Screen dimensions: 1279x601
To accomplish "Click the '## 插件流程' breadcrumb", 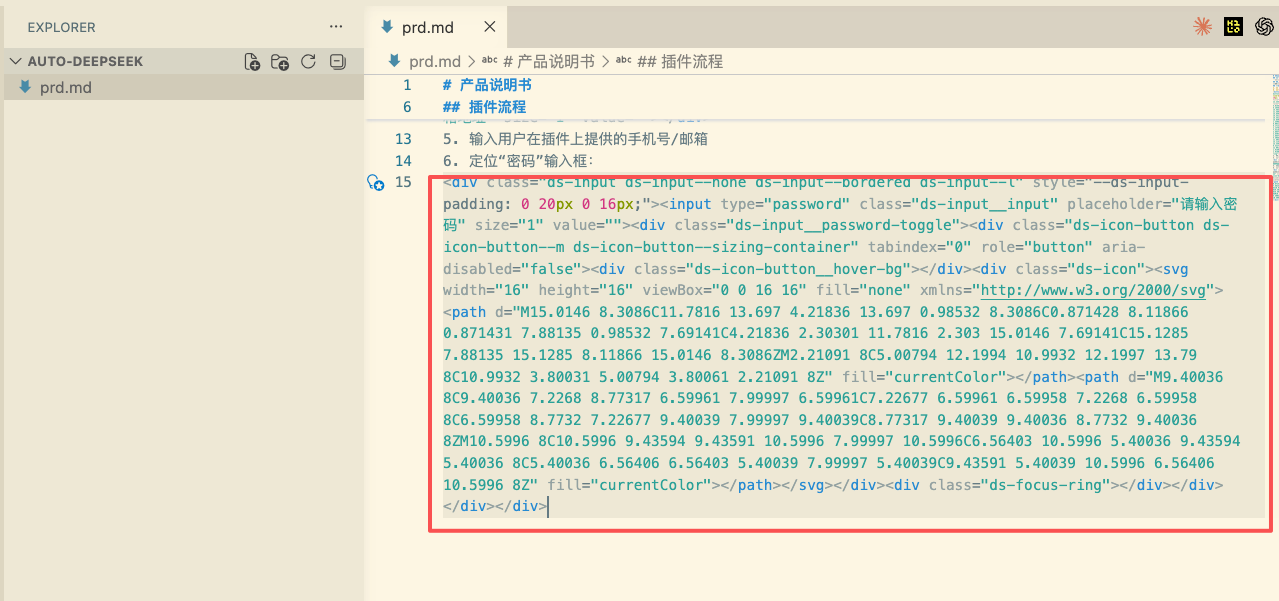I will point(679,62).
